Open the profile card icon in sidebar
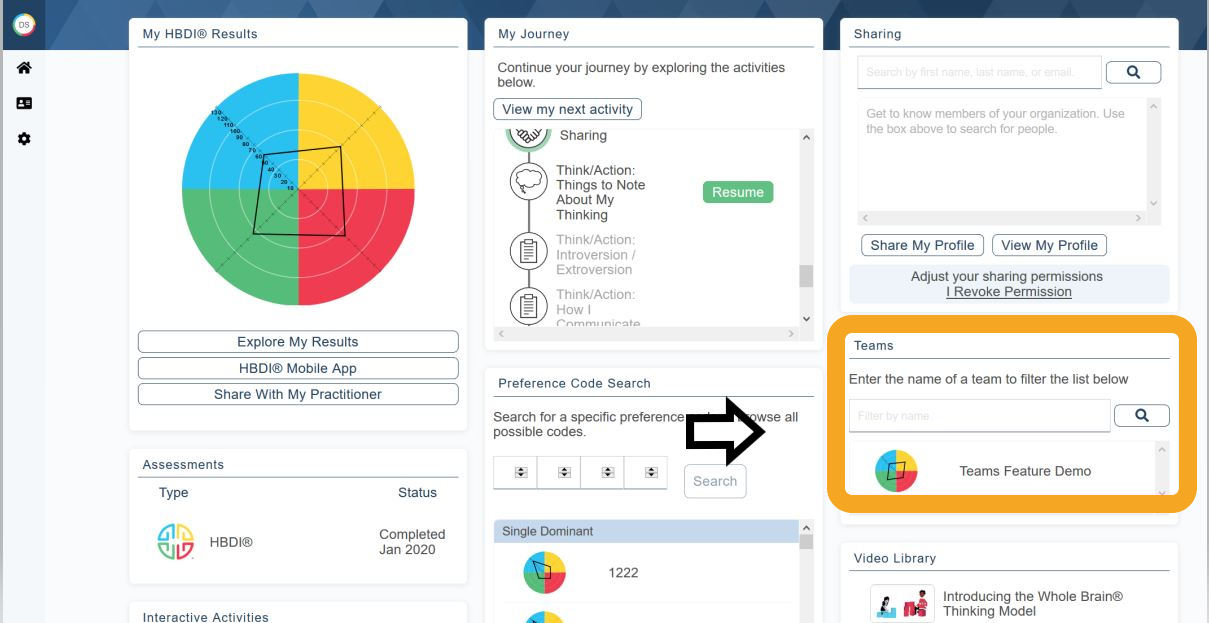 pos(24,103)
